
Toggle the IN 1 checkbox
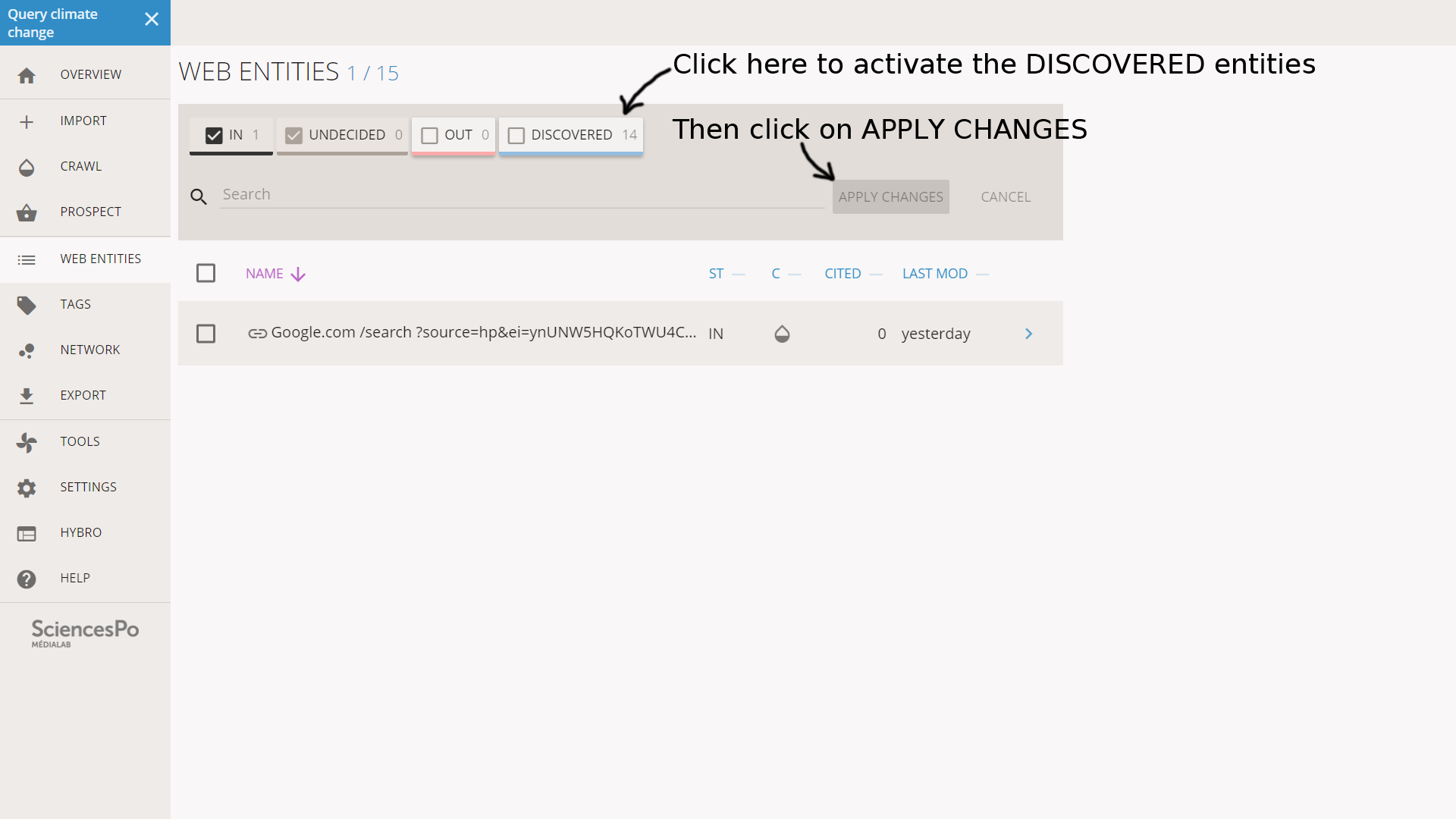pyautogui.click(x=211, y=135)
